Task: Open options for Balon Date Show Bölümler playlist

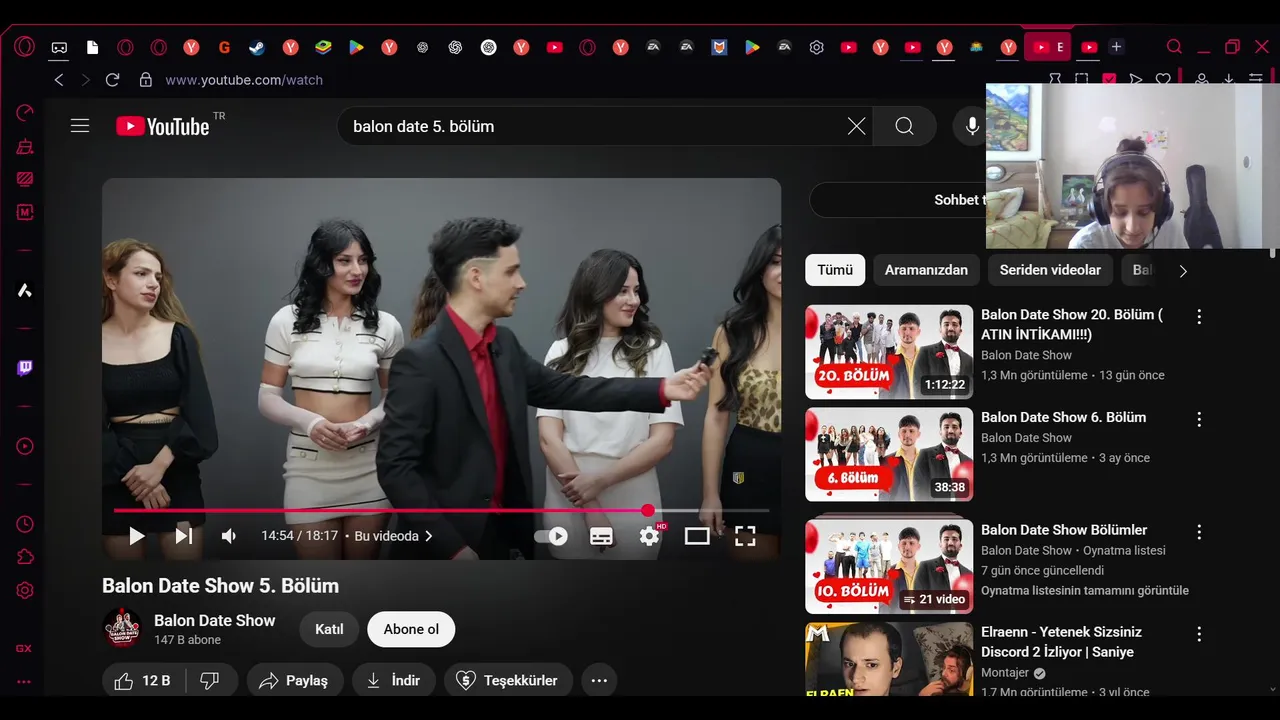Action: coord(1199,532)
